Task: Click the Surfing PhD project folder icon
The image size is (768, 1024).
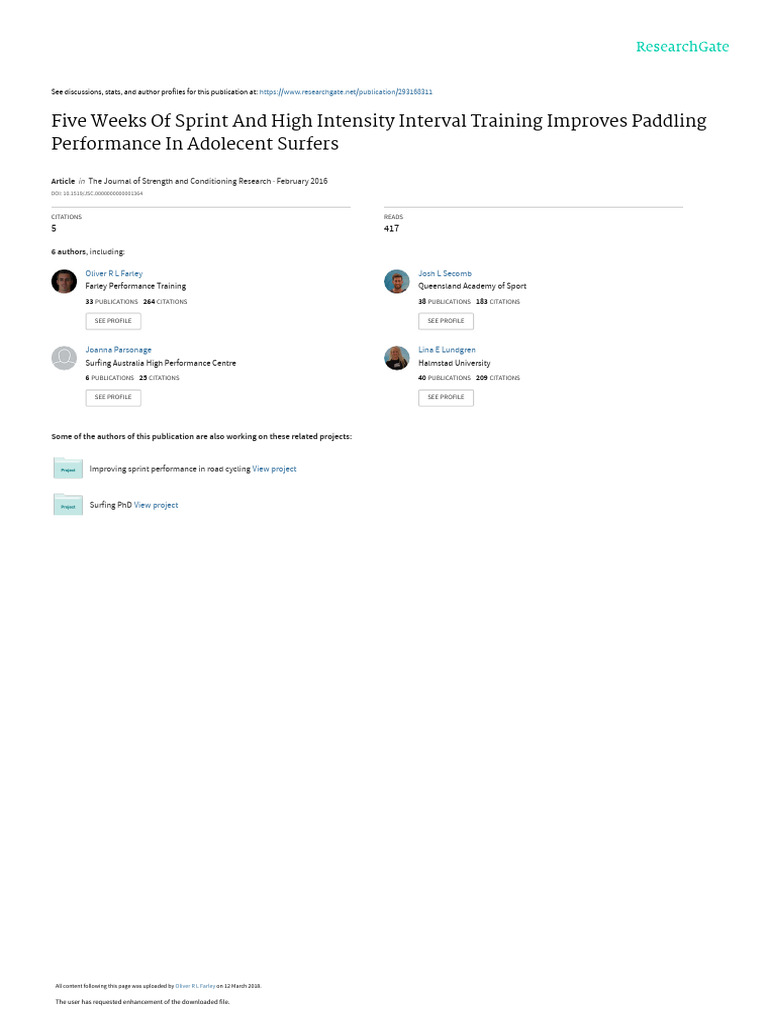Action: tap(68, 504)
